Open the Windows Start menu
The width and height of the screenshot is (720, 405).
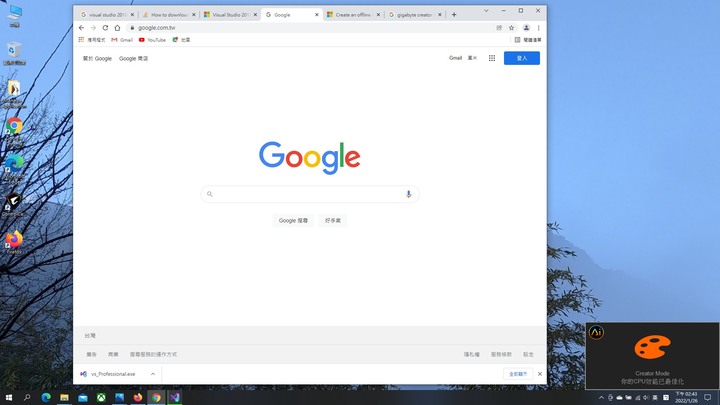pos(9,397)
